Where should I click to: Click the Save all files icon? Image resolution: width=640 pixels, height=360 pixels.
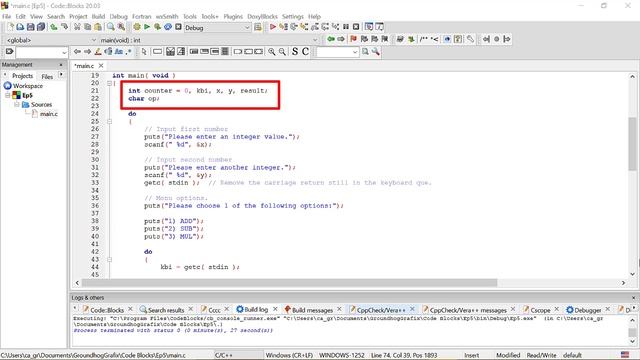tap(41, 27)
